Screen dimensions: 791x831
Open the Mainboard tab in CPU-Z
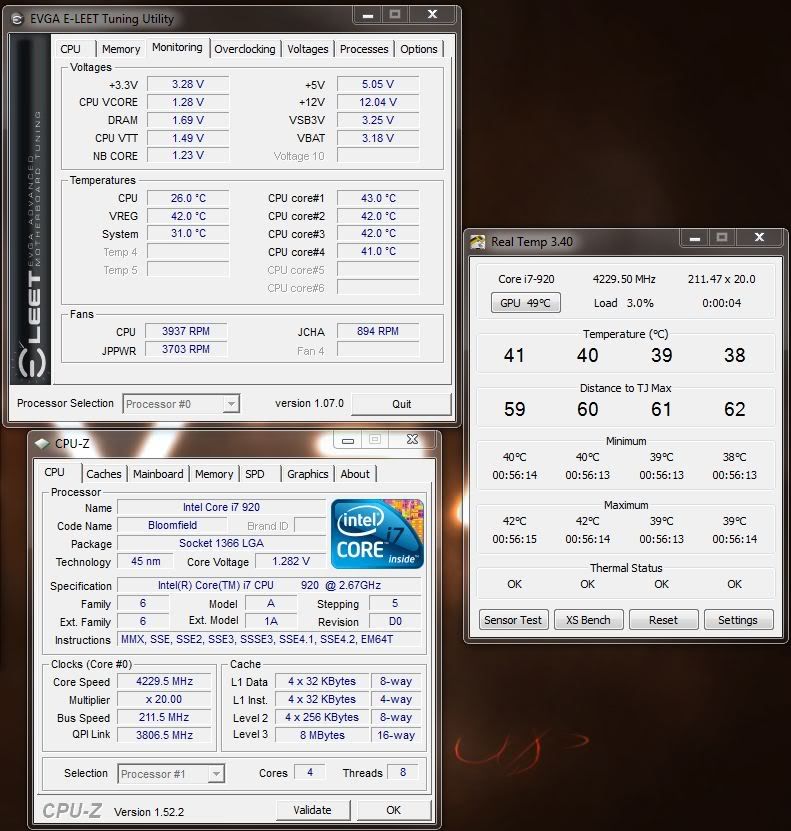pyautogui.click(x=158, y=474)
